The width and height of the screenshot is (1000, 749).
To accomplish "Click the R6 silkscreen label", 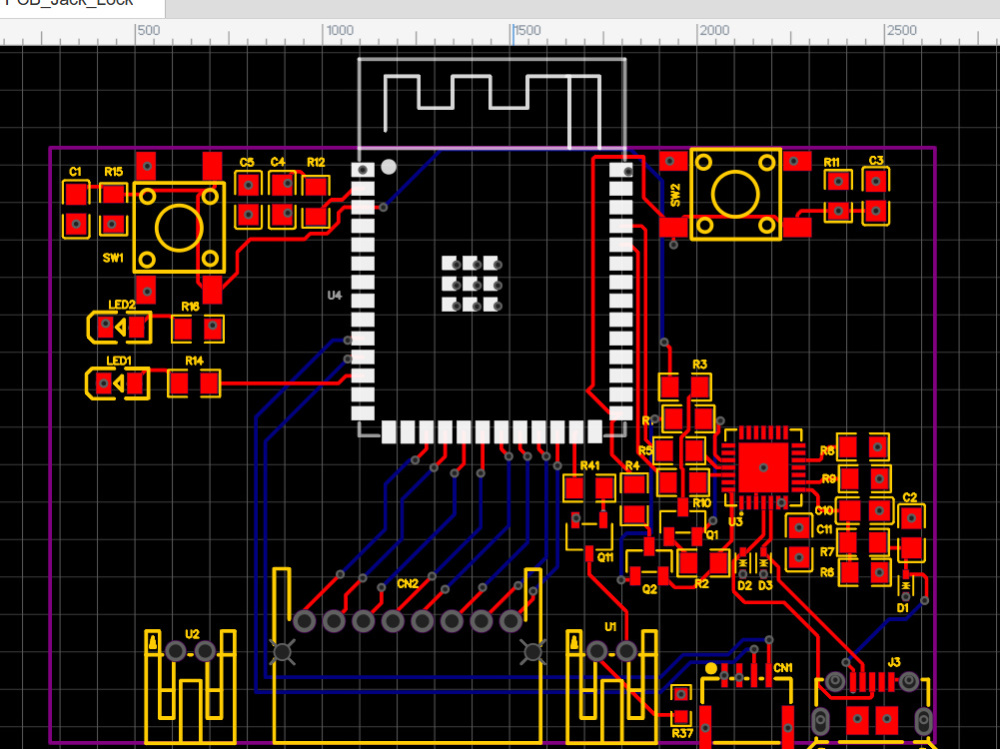I will pos(827,572).
